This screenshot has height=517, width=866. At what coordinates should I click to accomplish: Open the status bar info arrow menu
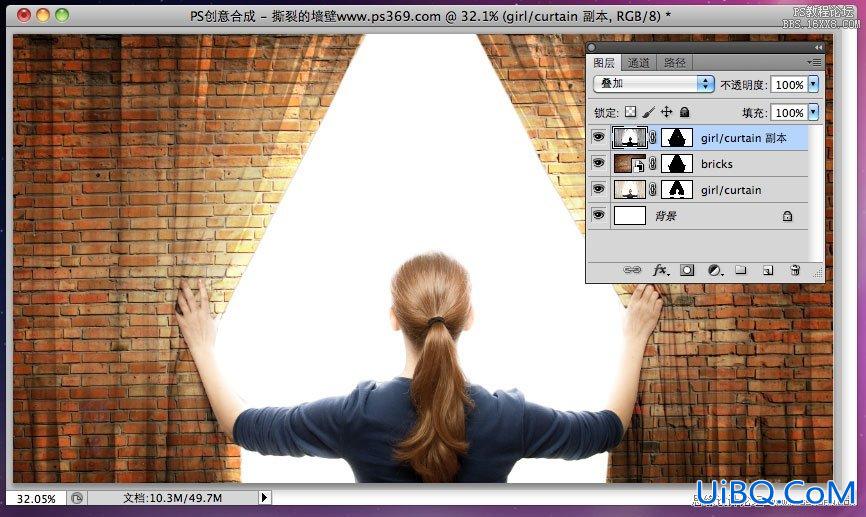pos(264,498)
